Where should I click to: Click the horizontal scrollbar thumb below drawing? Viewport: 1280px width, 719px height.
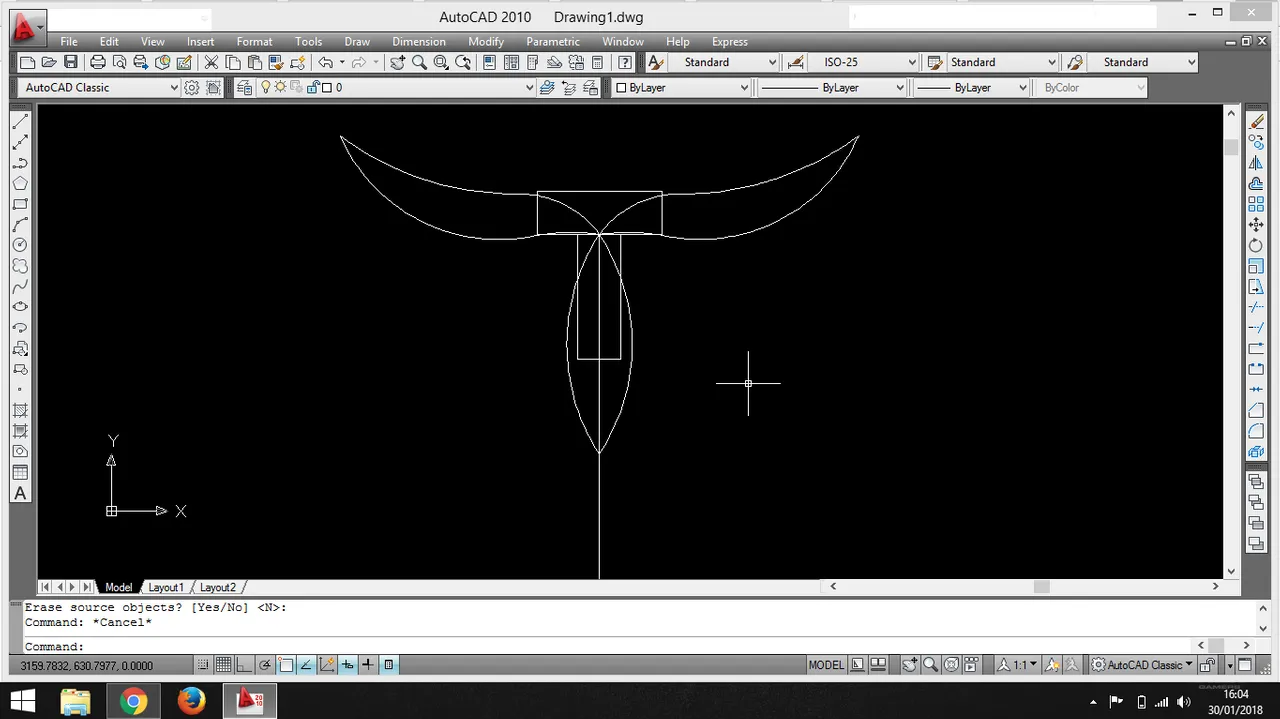1041,587
